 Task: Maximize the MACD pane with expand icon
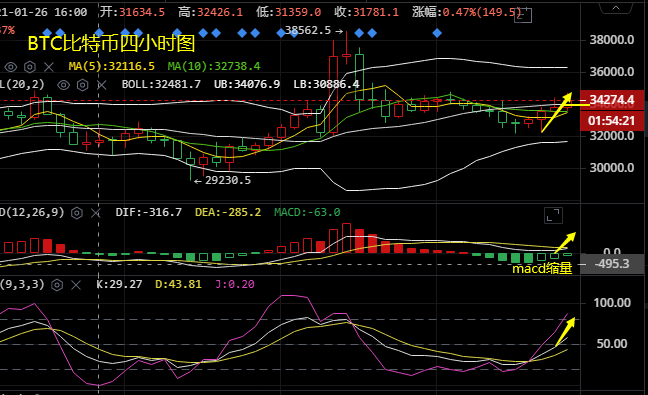tap(553, 215)
